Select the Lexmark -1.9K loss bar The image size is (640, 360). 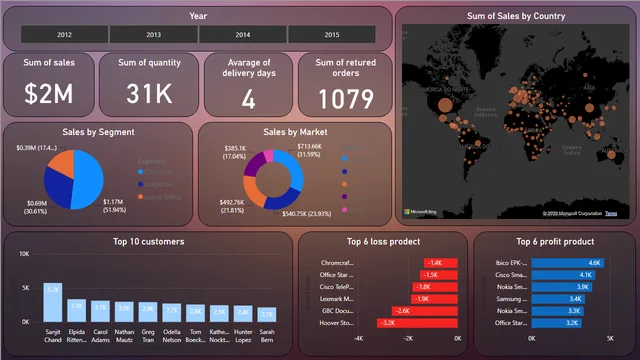pos(434,299)
